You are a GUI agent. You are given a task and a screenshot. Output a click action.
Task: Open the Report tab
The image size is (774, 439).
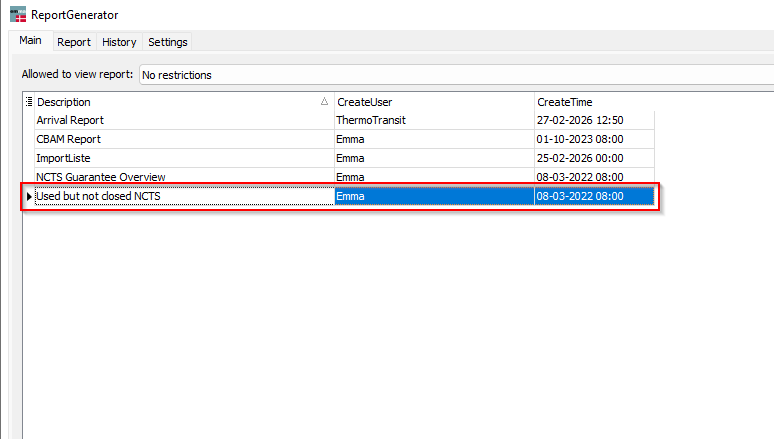74,42
